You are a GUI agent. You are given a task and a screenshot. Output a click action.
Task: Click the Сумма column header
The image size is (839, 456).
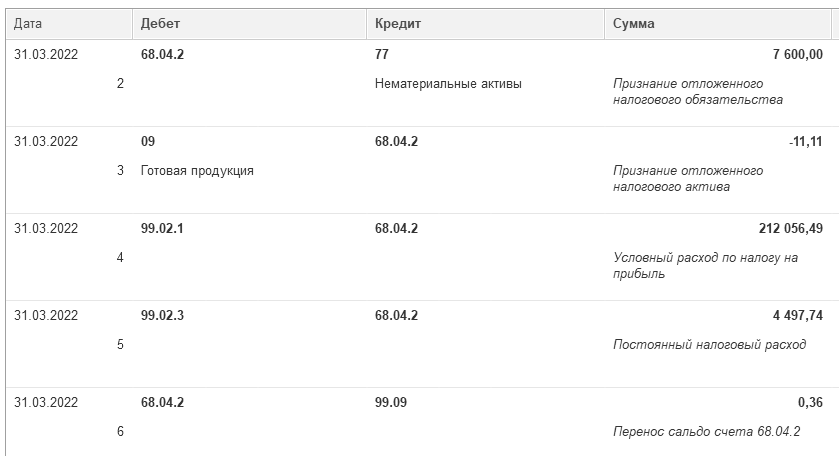click(x=634, y=24)
